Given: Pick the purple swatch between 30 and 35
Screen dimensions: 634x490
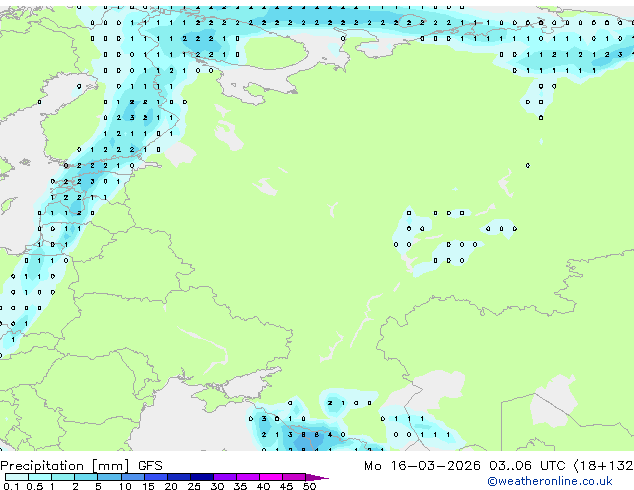Looking at the screenshot, I should pos(225,477).
